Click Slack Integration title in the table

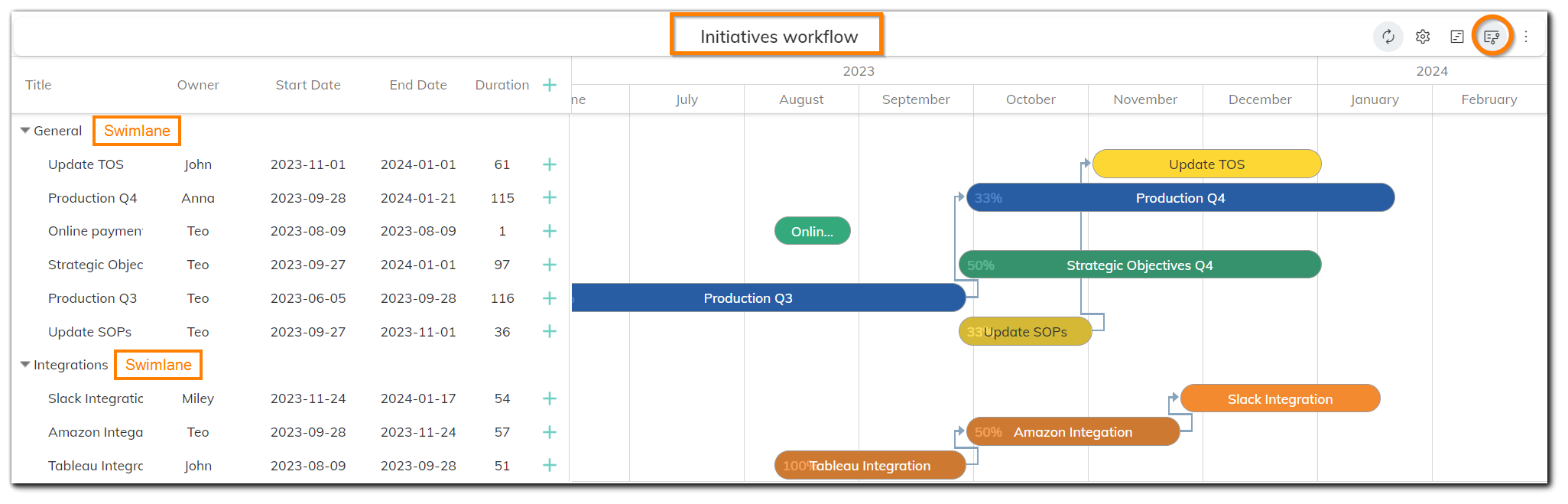coord(96,398)
